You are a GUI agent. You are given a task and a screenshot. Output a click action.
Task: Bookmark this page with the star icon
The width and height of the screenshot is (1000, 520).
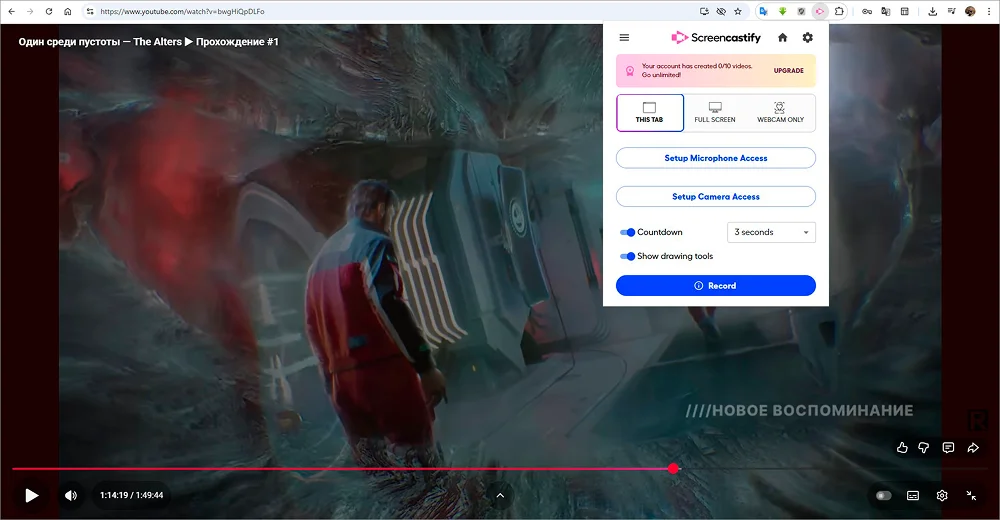738,11
